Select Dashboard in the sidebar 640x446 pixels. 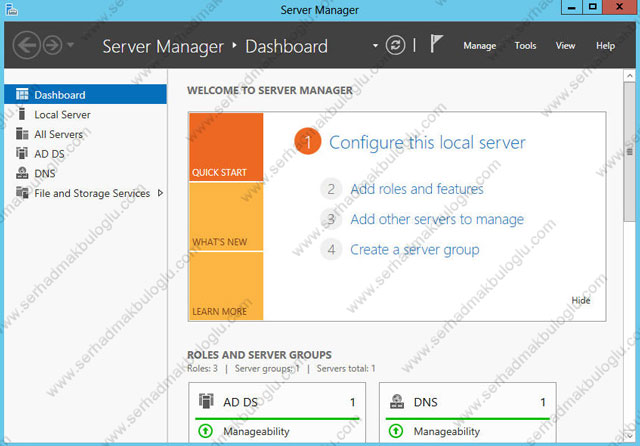click(x=85, y=95)
